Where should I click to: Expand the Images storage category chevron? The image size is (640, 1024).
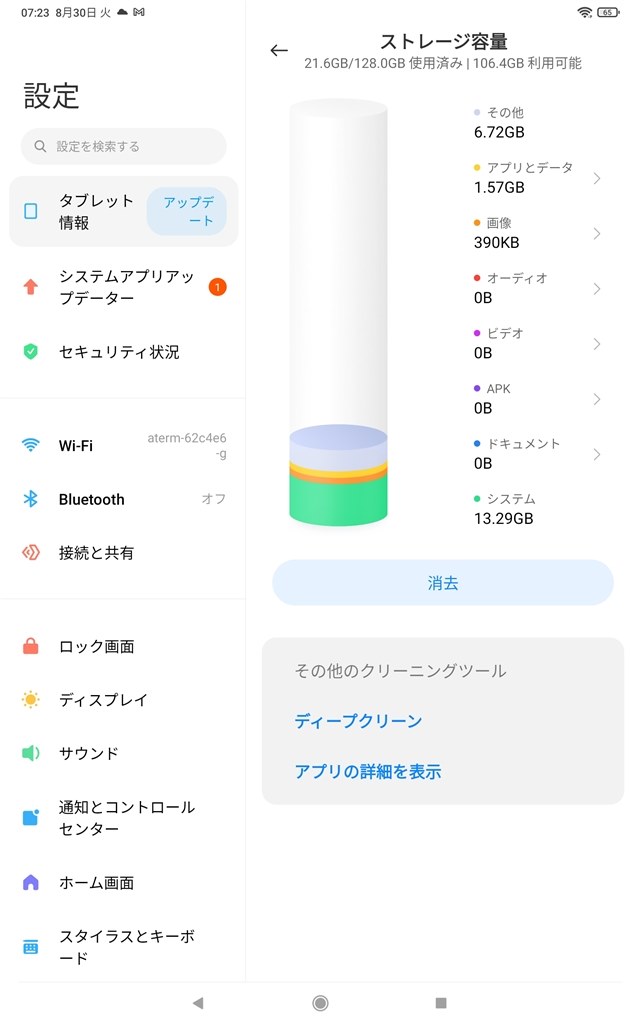click(597, 234)
